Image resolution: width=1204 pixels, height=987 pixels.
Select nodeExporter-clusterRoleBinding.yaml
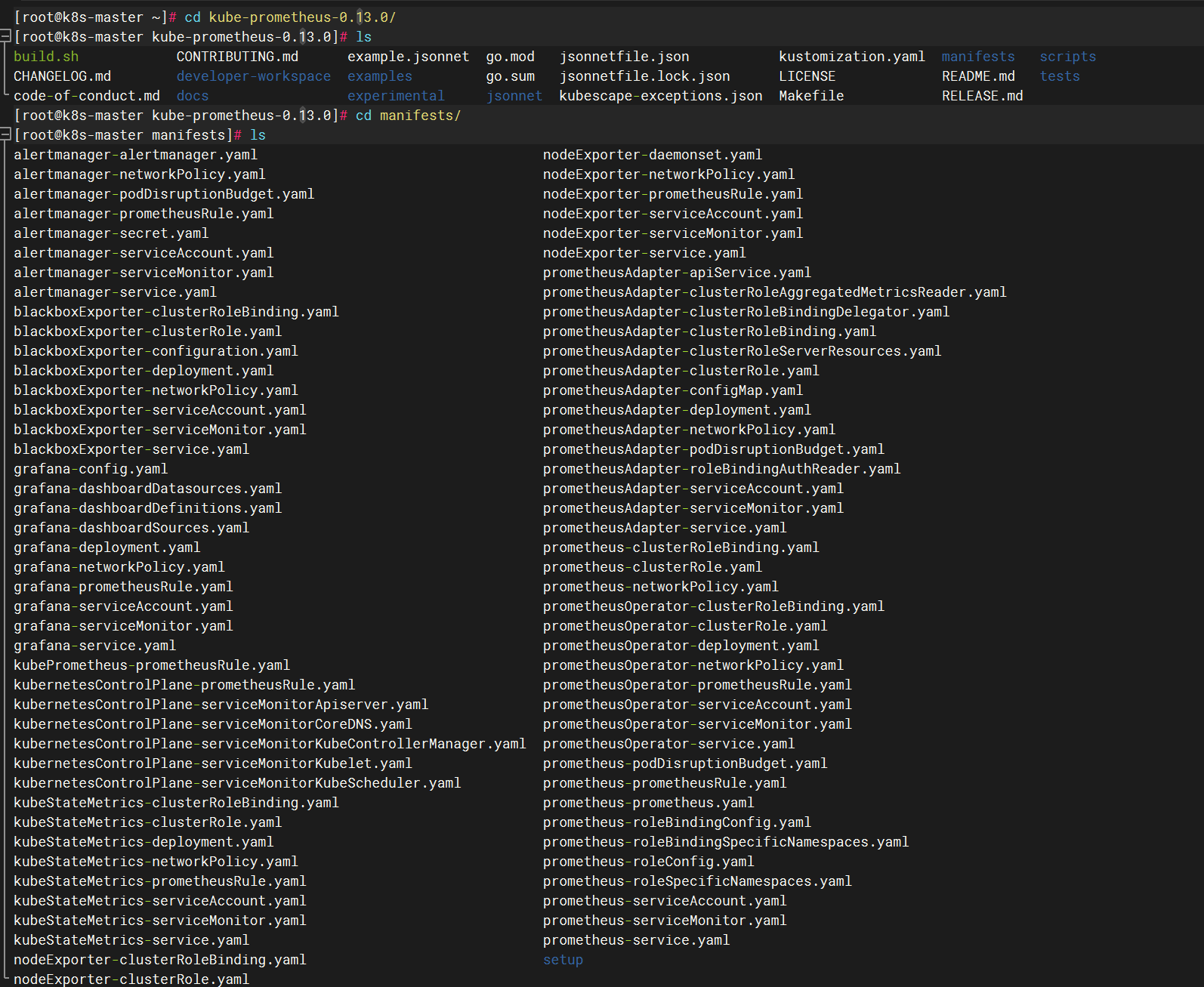pos(160,960)
